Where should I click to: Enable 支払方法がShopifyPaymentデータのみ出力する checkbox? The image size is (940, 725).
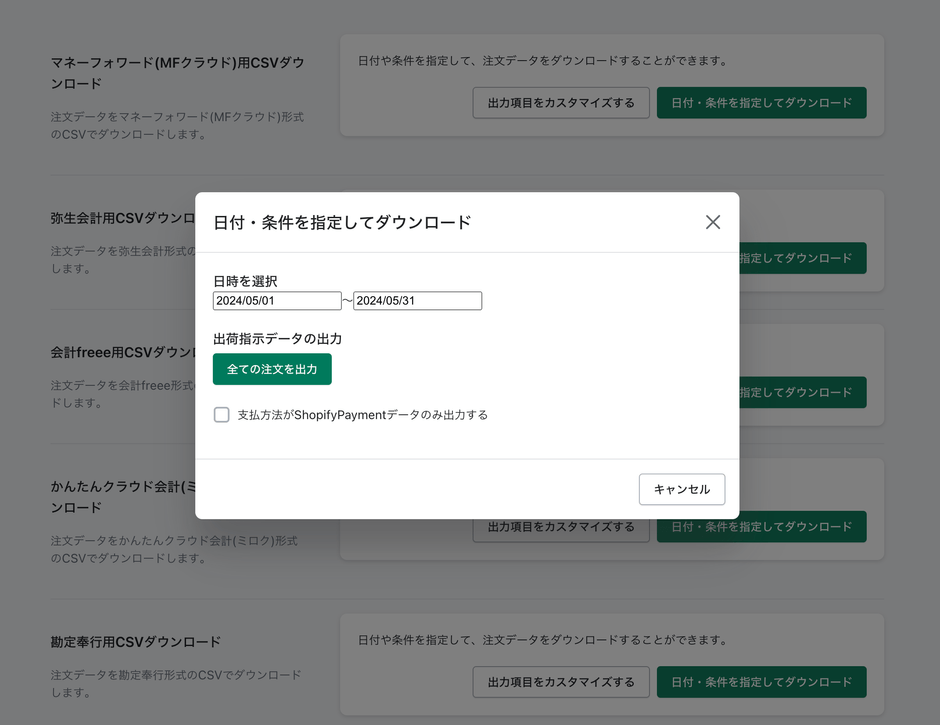[221, 414]
